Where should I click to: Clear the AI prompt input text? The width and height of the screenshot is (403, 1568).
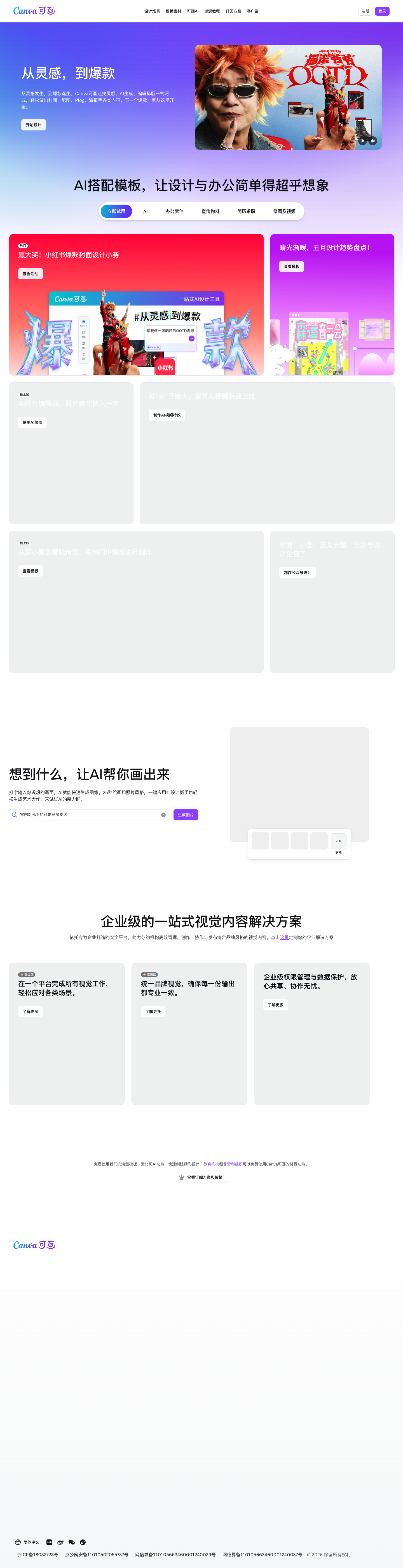point(163,815)
